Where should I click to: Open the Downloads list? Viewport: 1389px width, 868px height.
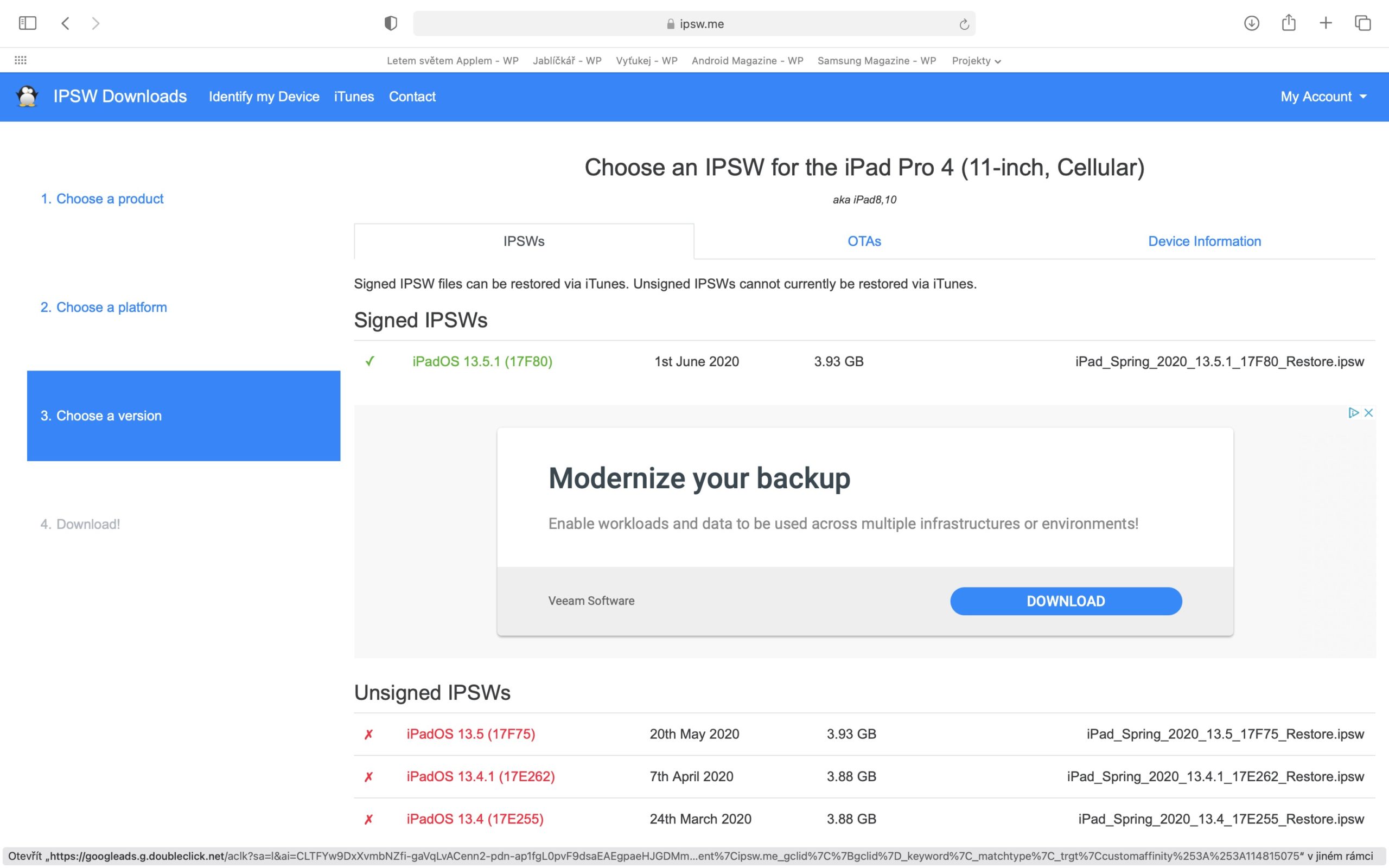1251,23
